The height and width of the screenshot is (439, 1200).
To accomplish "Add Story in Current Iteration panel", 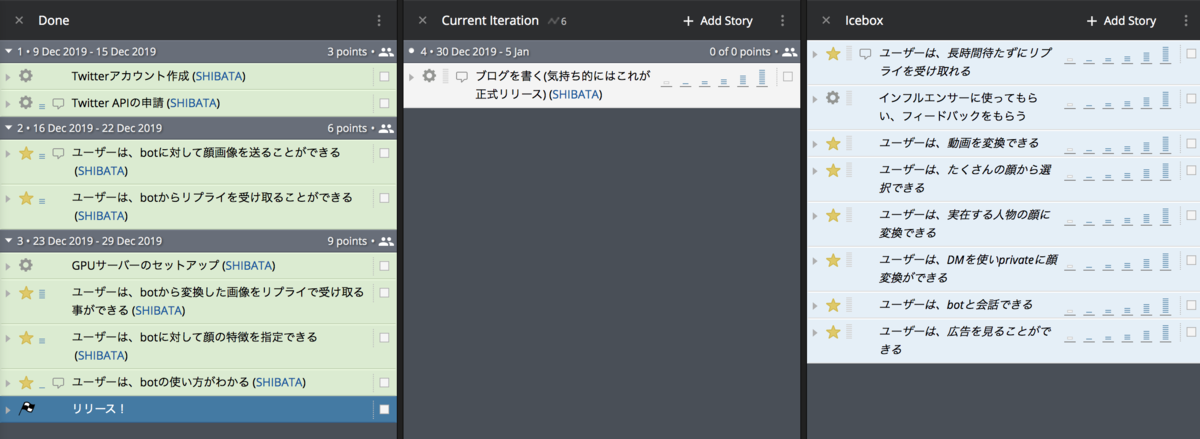I will point(717,20).
